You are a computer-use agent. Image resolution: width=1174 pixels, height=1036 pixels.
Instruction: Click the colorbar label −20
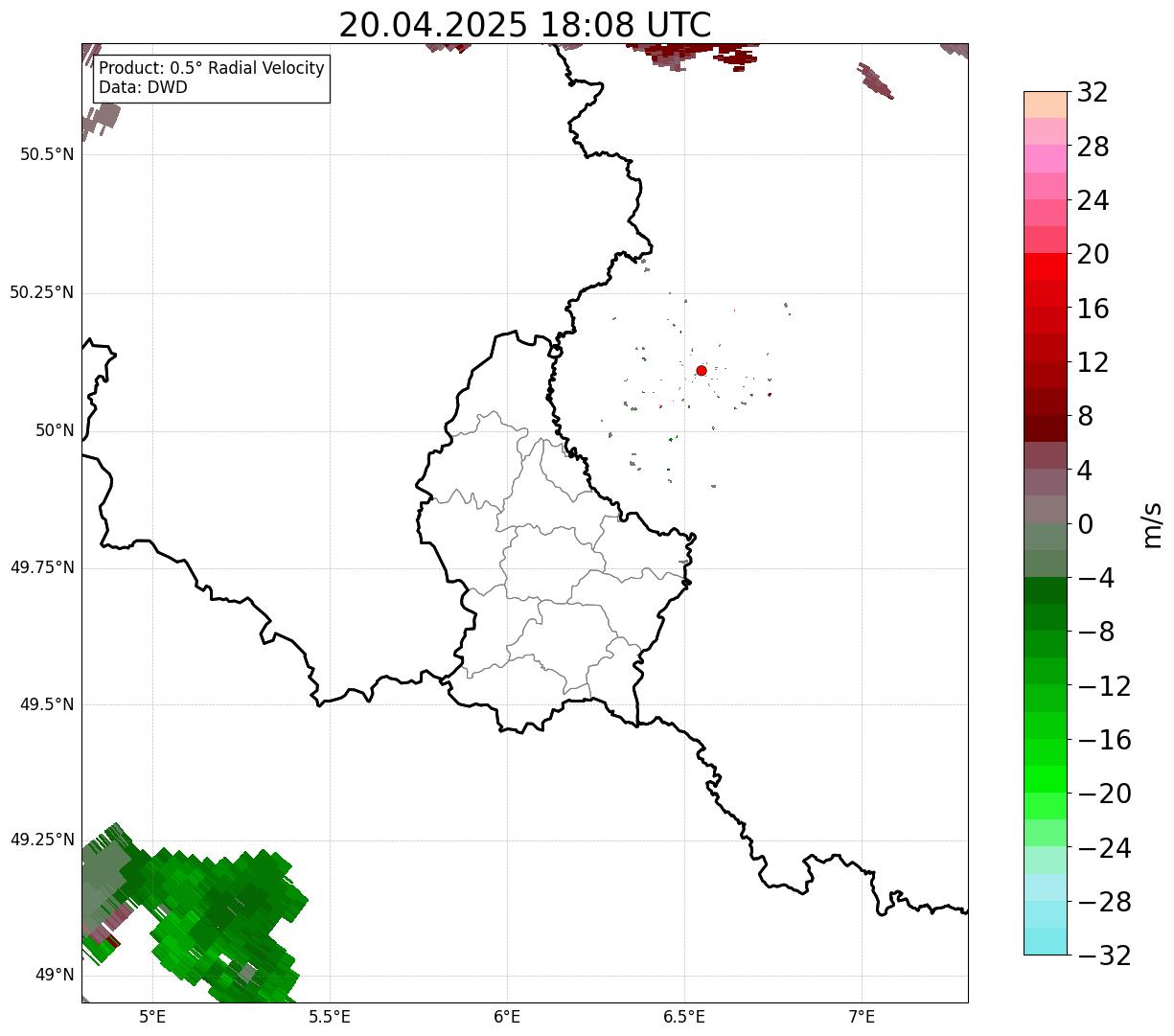coord(1104,794)
